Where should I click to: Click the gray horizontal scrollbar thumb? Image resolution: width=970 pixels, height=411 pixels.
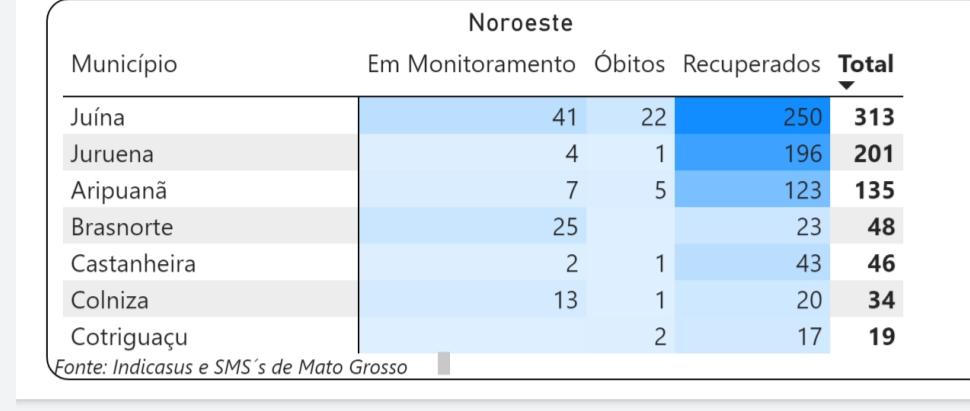pyautogui.click(x=444, y=363)
